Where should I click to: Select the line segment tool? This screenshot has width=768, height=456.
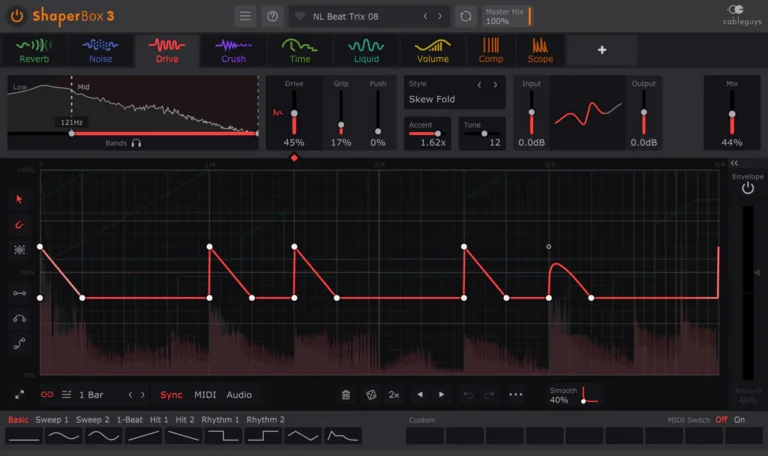coord(19,293)
